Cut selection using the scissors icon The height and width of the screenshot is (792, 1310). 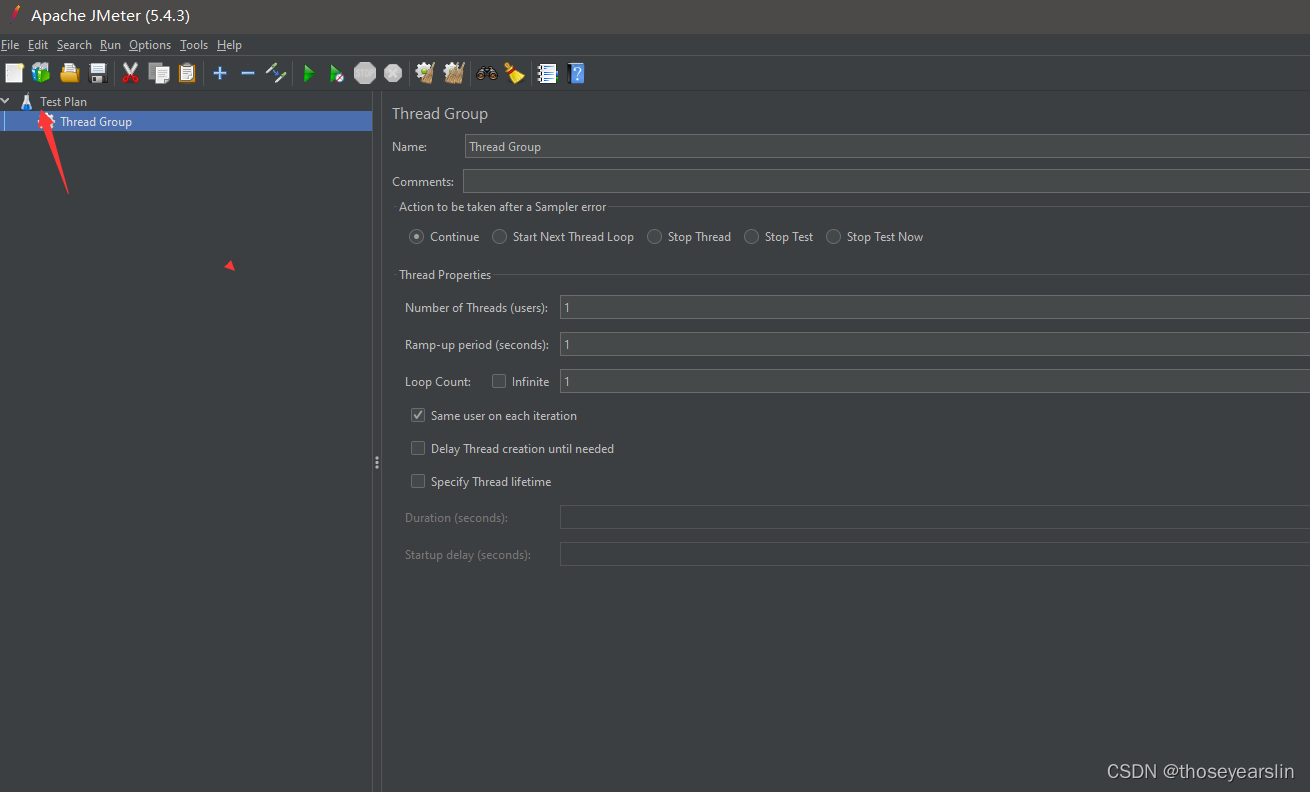(x=130, y=73)
